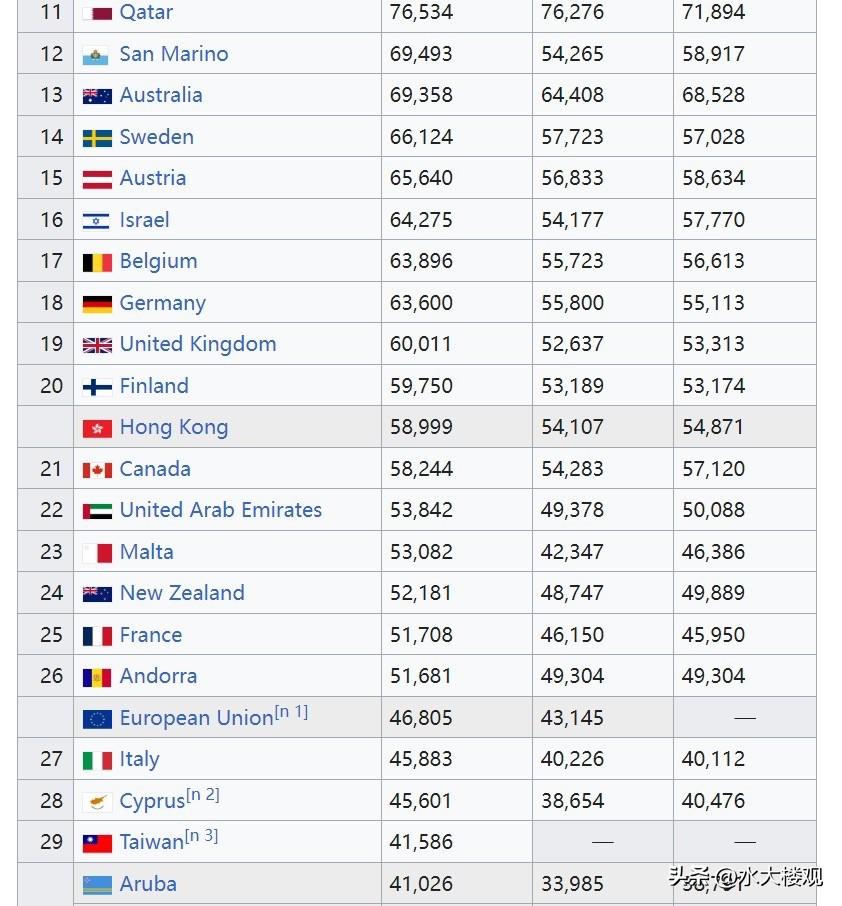Click the Cyprus flag icon
842x906 pixels.
(x=97, y=802)
